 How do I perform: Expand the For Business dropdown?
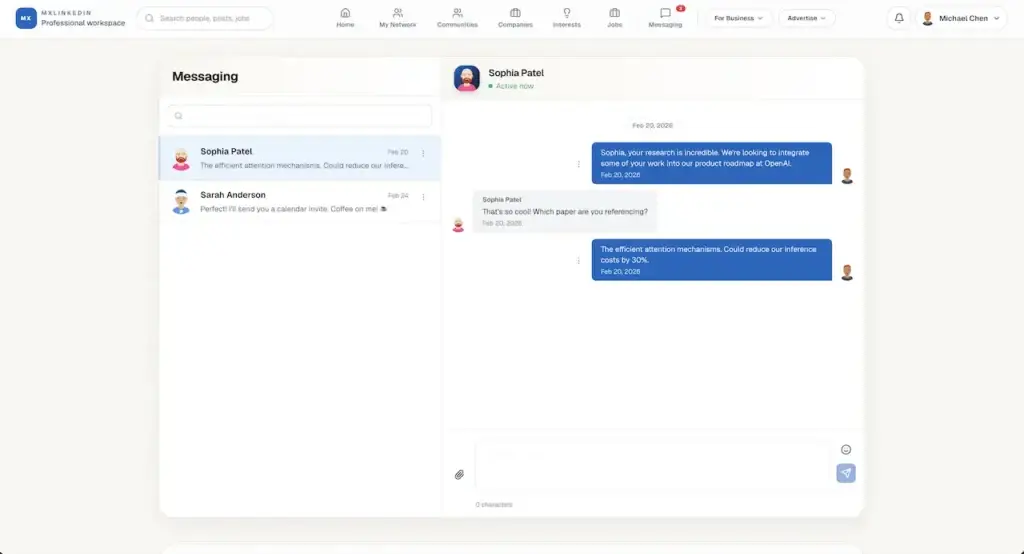738,18
